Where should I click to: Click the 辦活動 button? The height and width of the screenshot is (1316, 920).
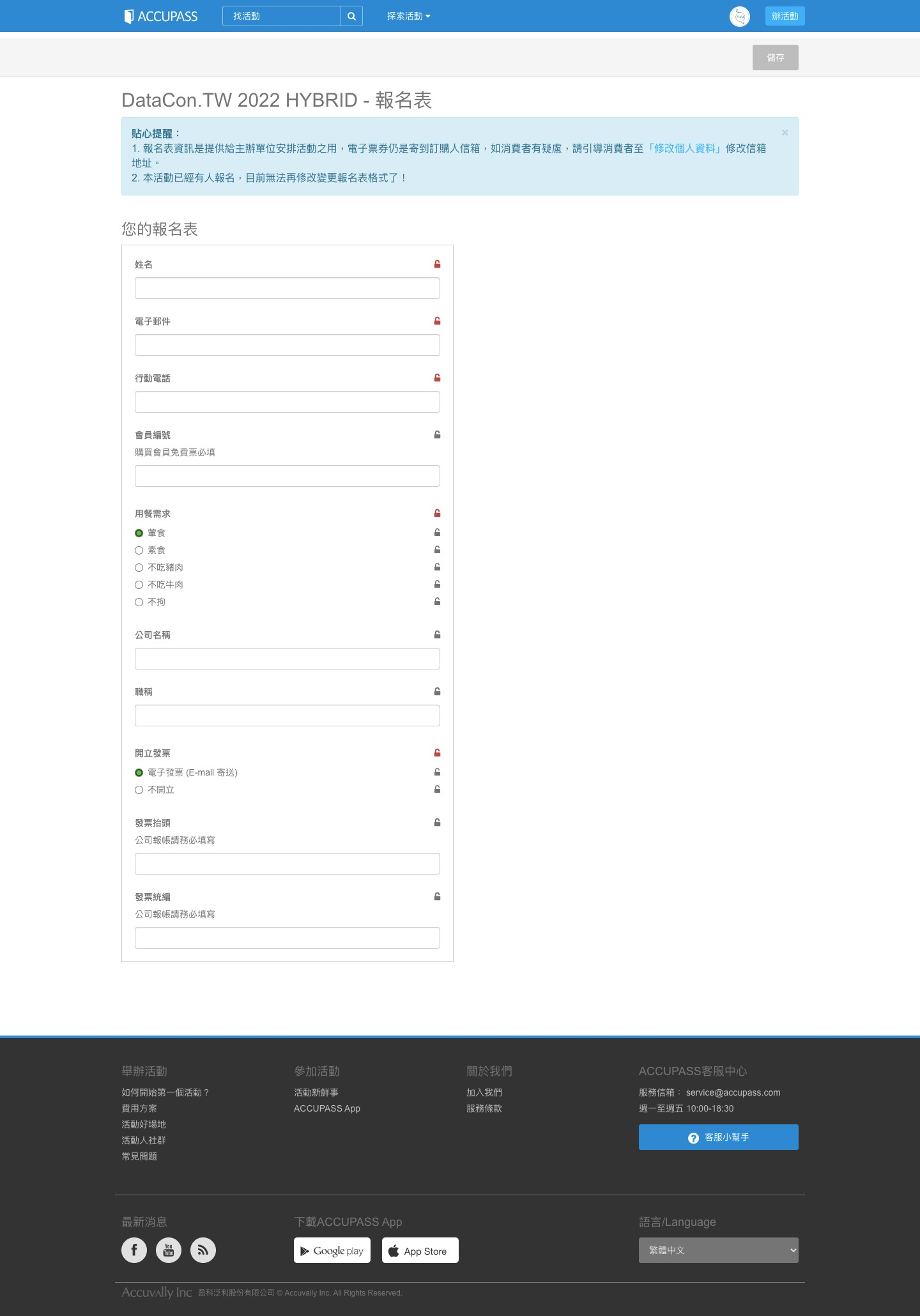click(x=785, y=16)
